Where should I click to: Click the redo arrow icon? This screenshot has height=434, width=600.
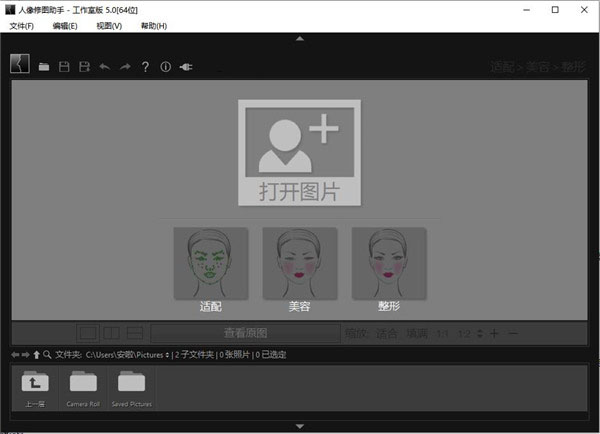coord(125,67)
